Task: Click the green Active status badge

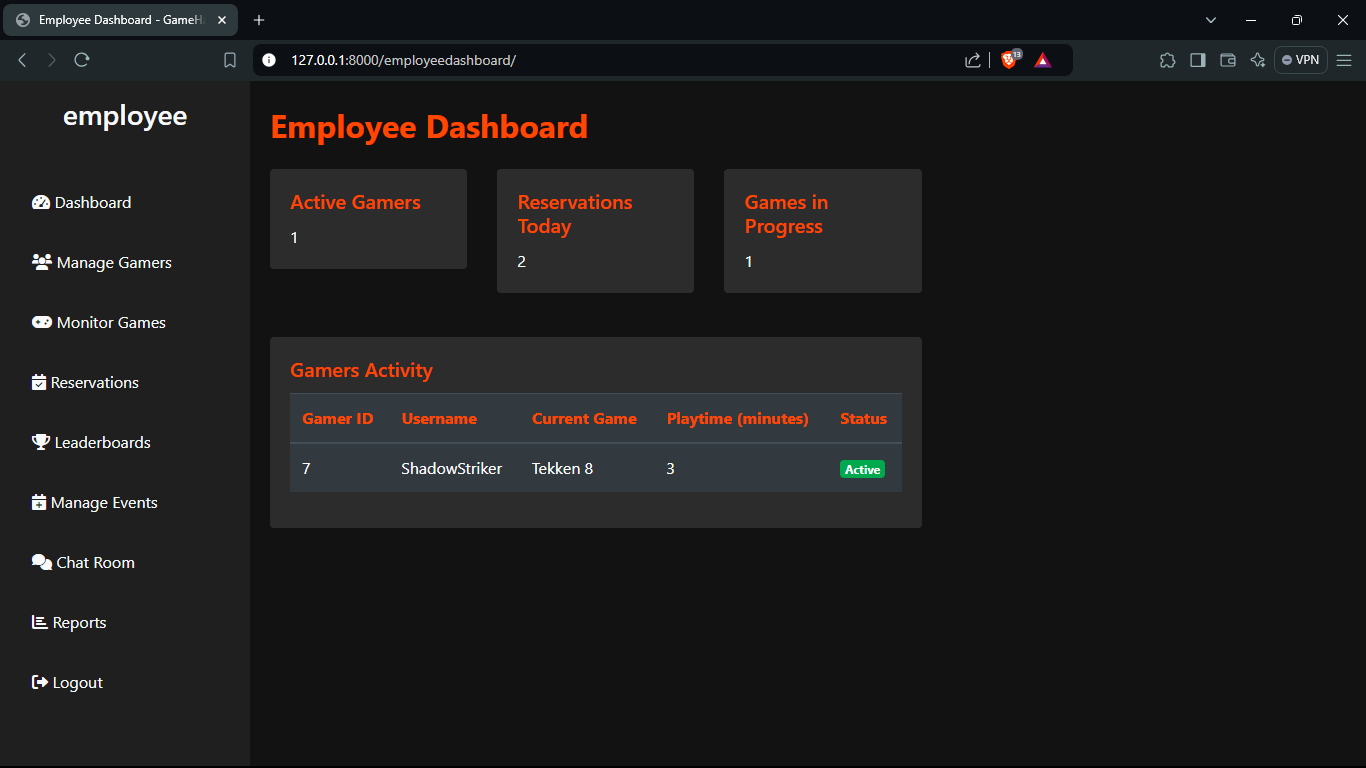Action: pos(862,469)
